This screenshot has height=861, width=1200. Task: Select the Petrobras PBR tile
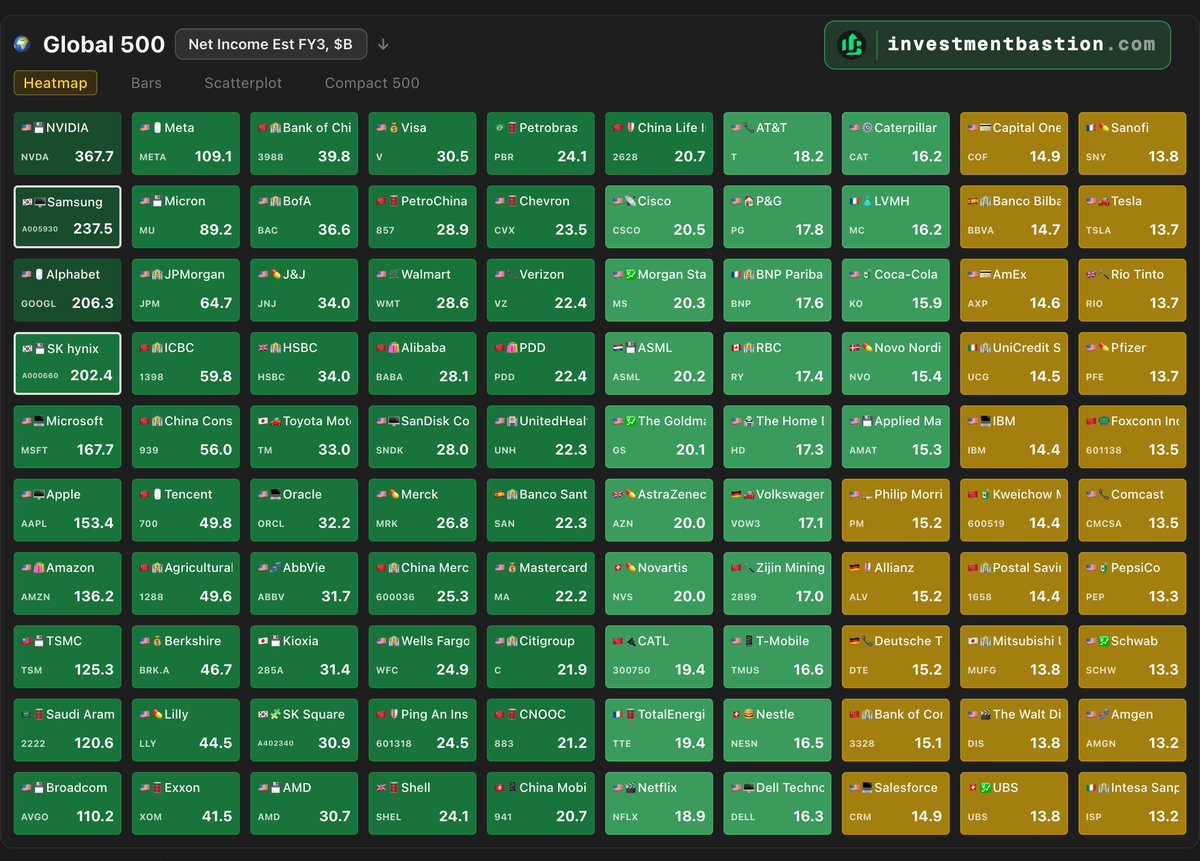coord(541,143)
